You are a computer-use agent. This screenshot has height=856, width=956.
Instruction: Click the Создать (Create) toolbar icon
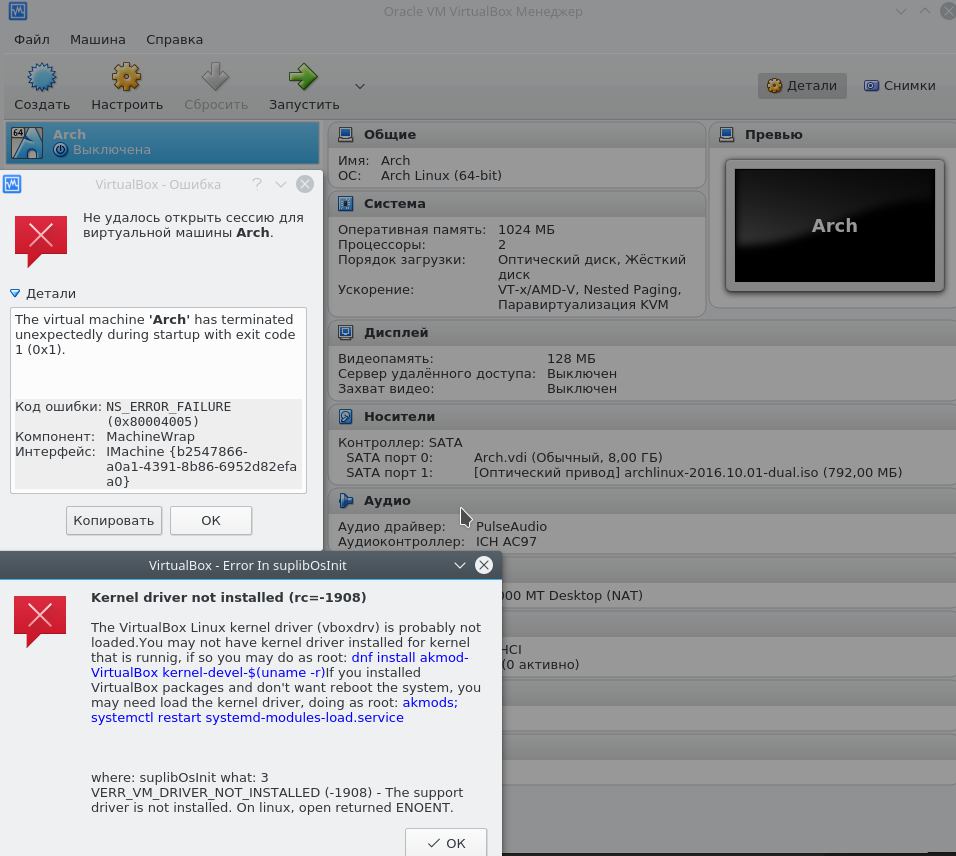41,77
